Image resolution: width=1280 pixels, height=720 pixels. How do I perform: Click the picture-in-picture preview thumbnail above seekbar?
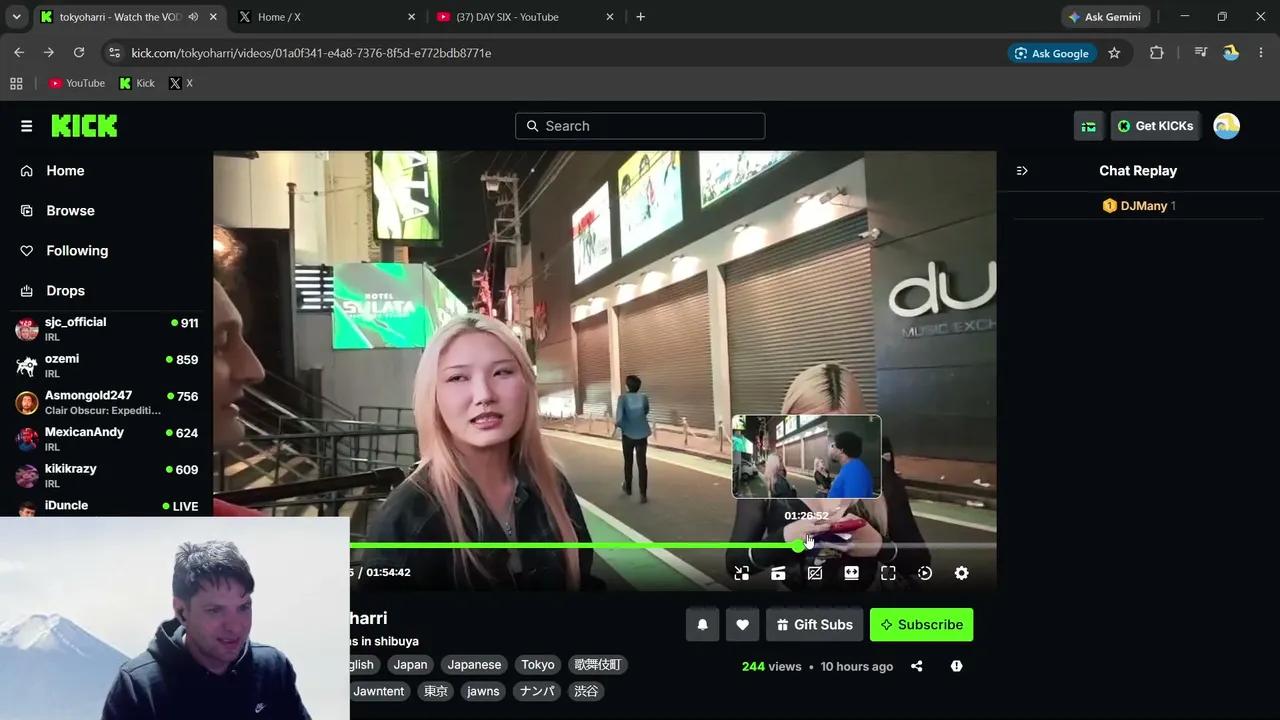pos(806,456)
